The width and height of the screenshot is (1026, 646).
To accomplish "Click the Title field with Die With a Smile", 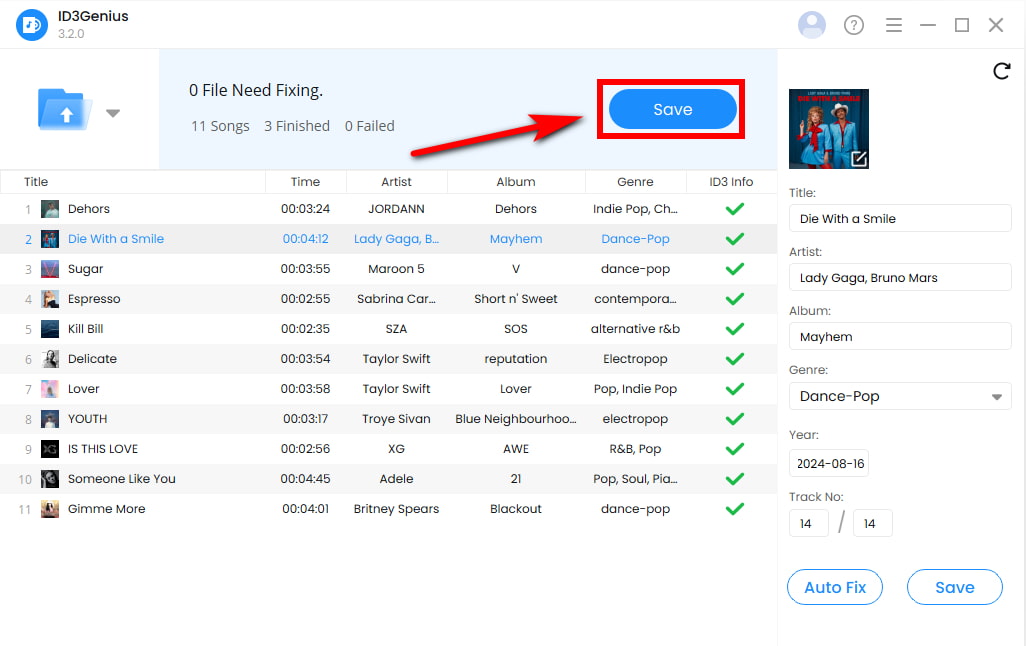I will 900,219.
